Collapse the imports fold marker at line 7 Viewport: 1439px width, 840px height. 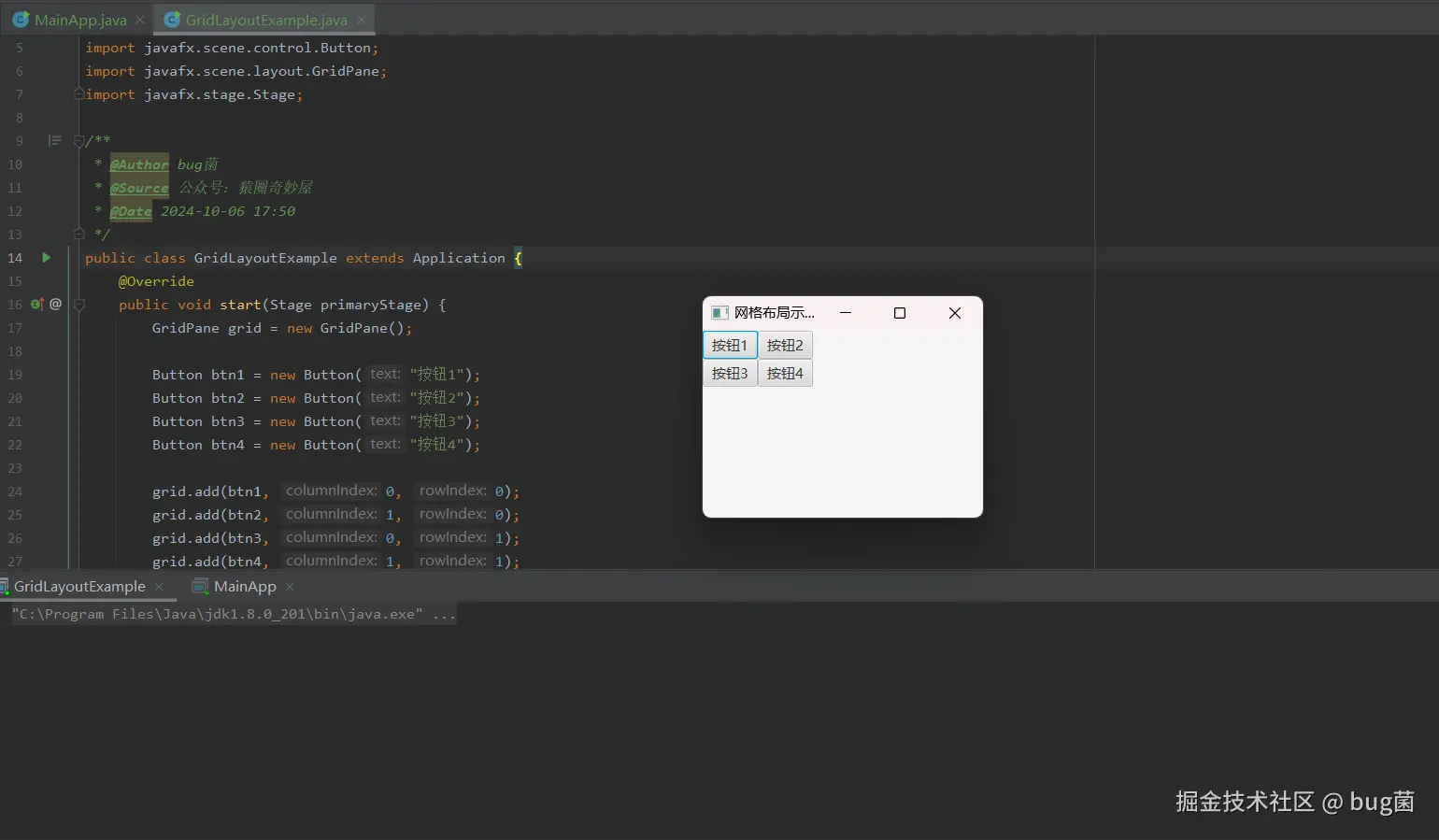79,93
